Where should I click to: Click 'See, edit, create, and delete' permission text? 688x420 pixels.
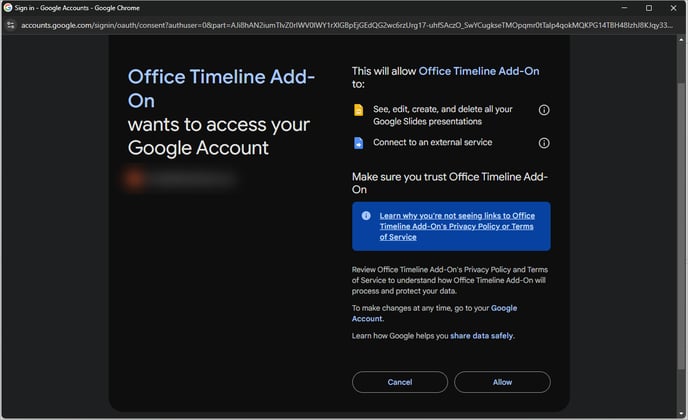tap(443, 115)
